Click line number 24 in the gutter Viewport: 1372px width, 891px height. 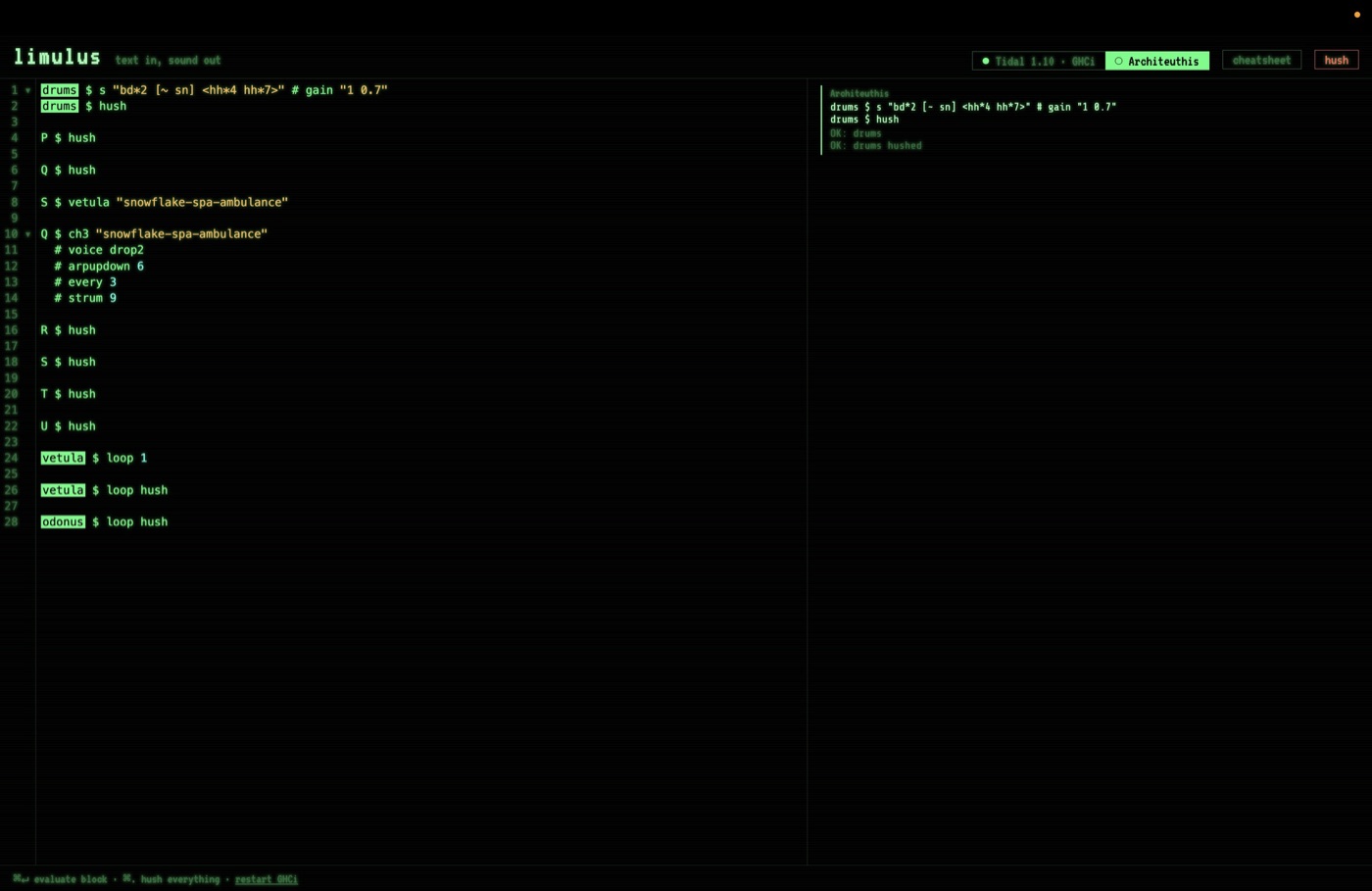pyautogui.click(x=11, y=458)
